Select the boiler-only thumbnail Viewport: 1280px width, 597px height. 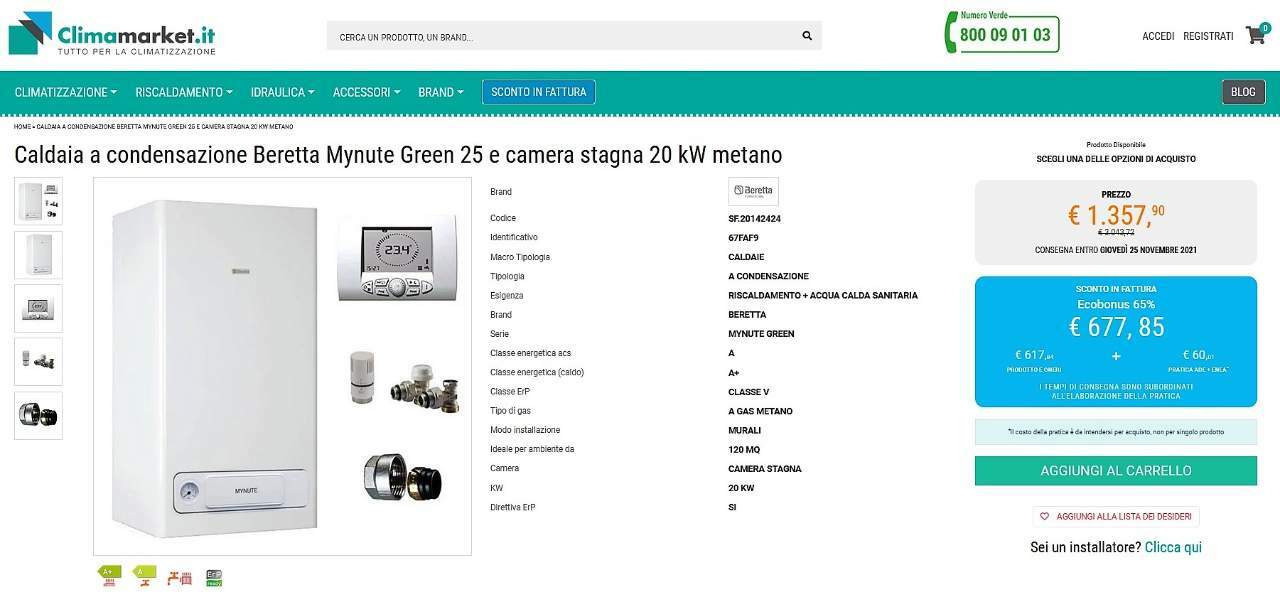38,255
